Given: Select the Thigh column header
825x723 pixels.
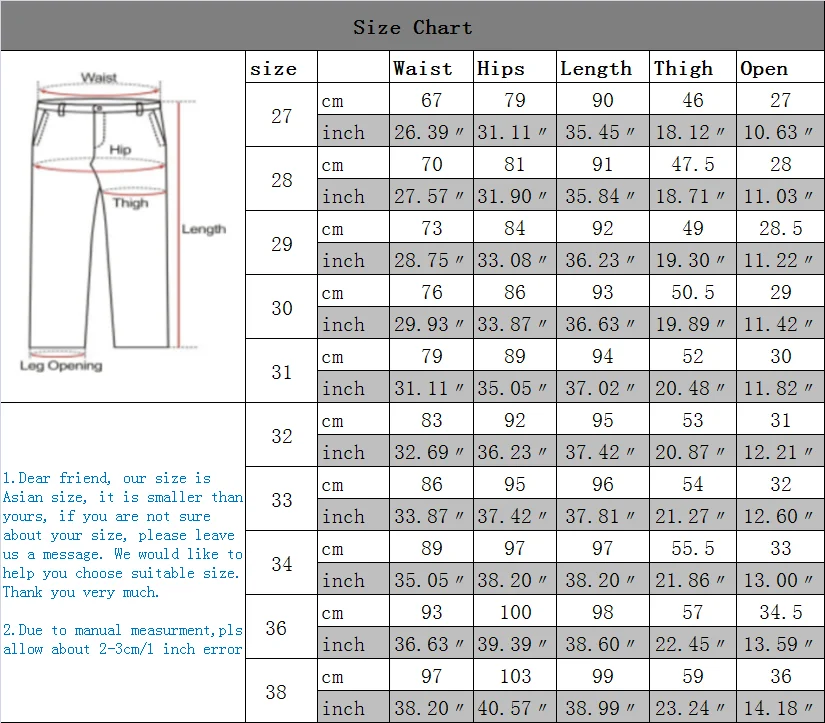Looking at the screenshot, I should click(x=693, y=67).
